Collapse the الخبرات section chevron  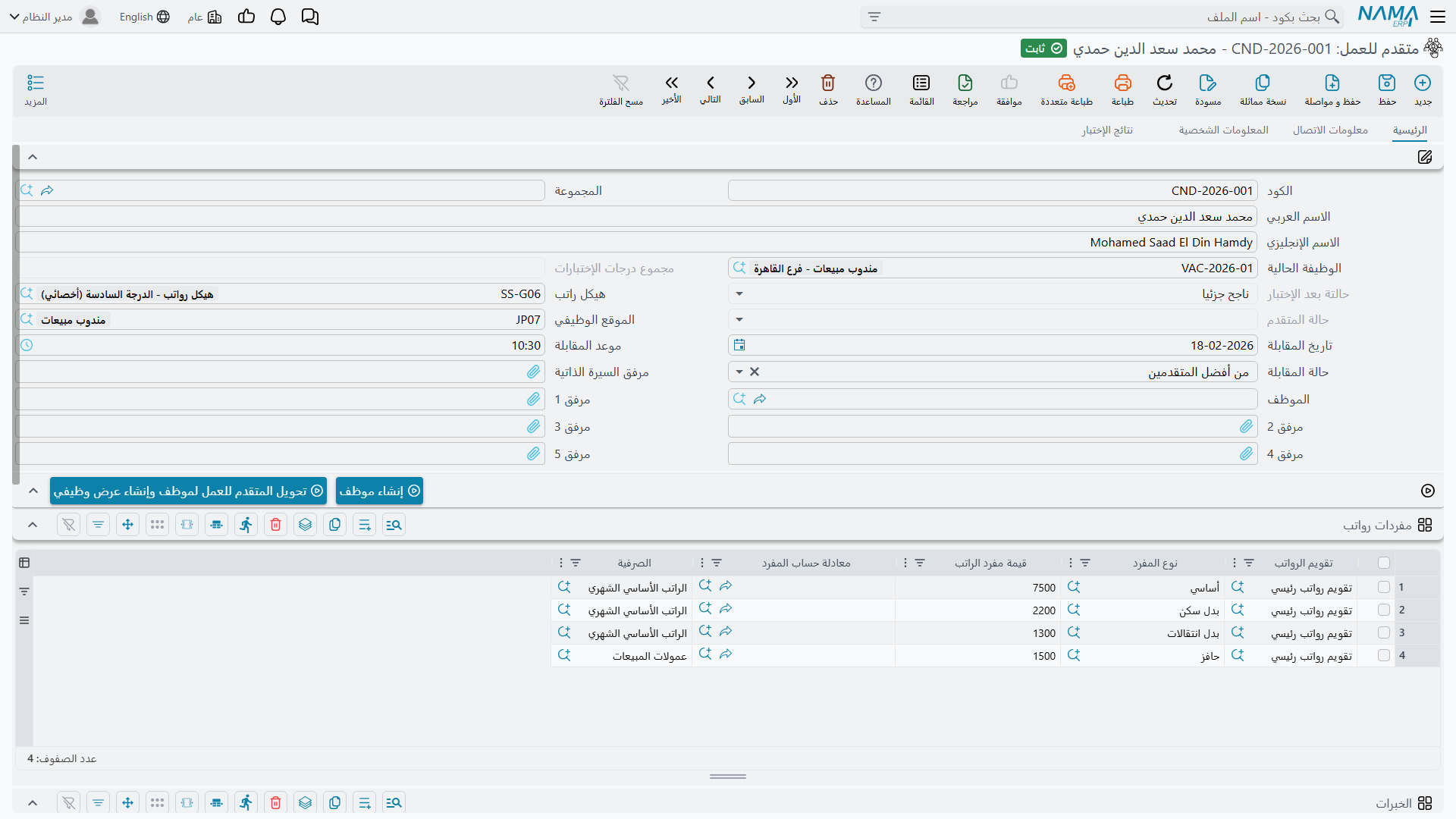pos(33,802)
